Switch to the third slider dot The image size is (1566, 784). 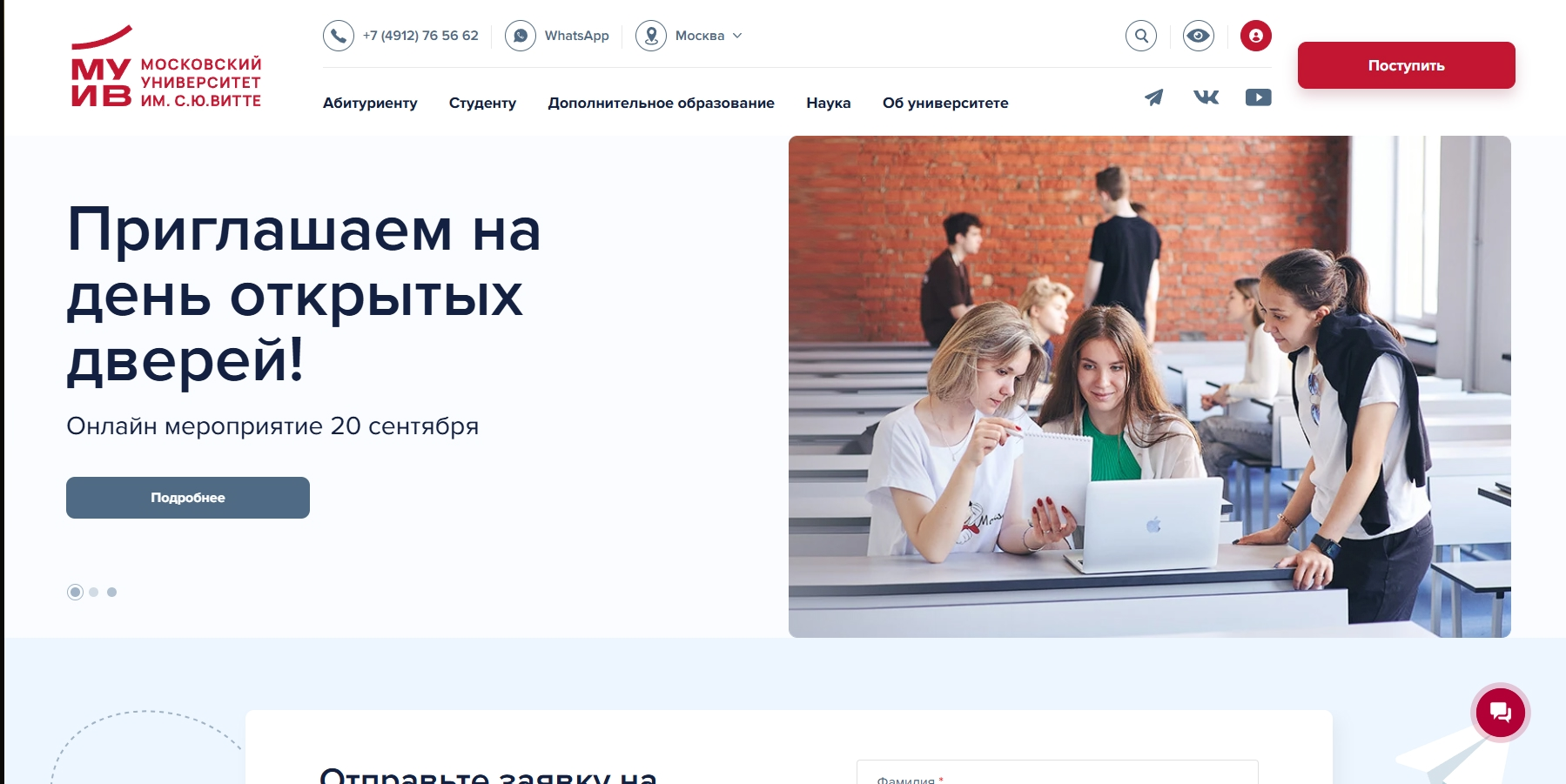111,592
